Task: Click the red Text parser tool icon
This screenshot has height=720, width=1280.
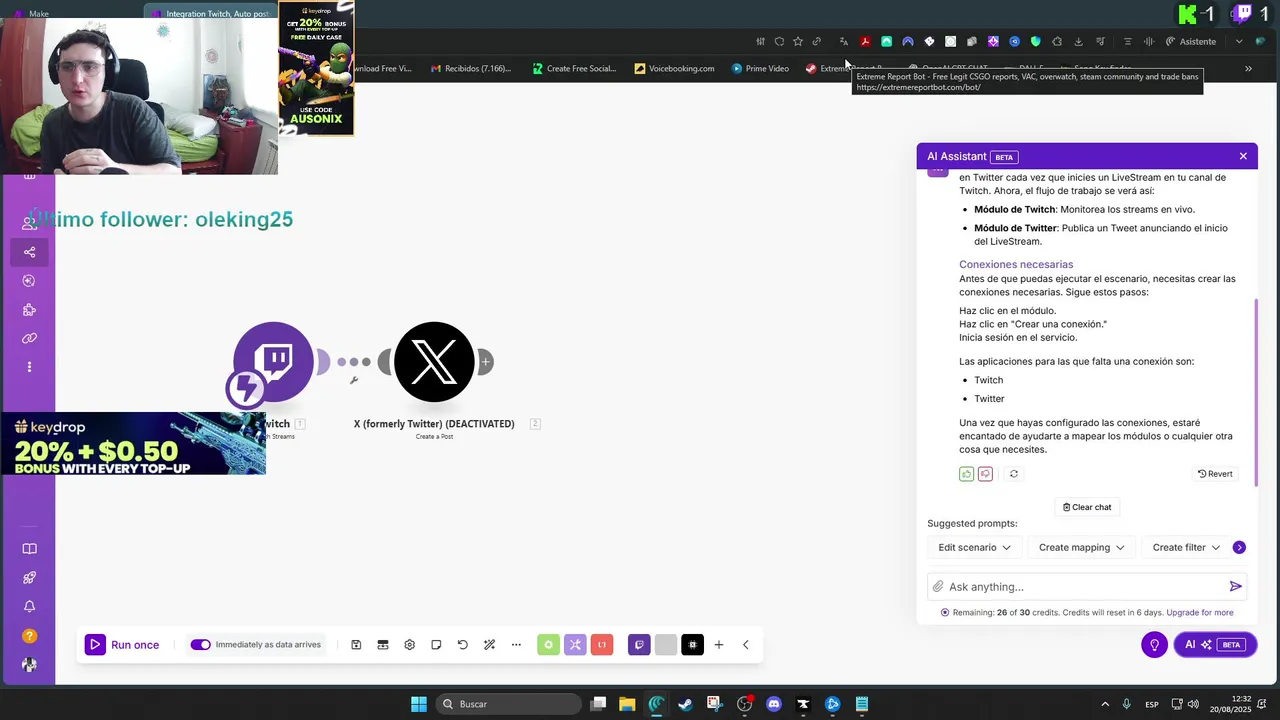Action: [x=602, y=645]
